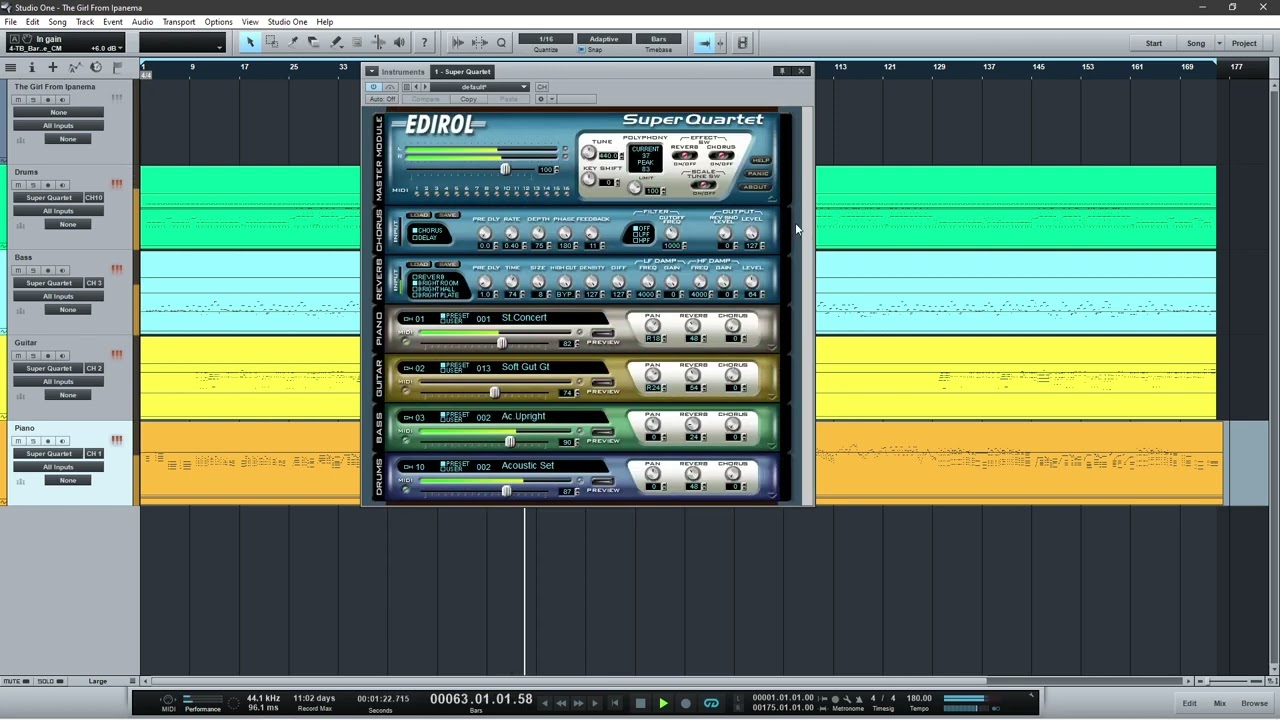The width and height of the screenshot is (1280, 720).
Task: Open the Bars timebase dropdown
Action: pos(658,39)
